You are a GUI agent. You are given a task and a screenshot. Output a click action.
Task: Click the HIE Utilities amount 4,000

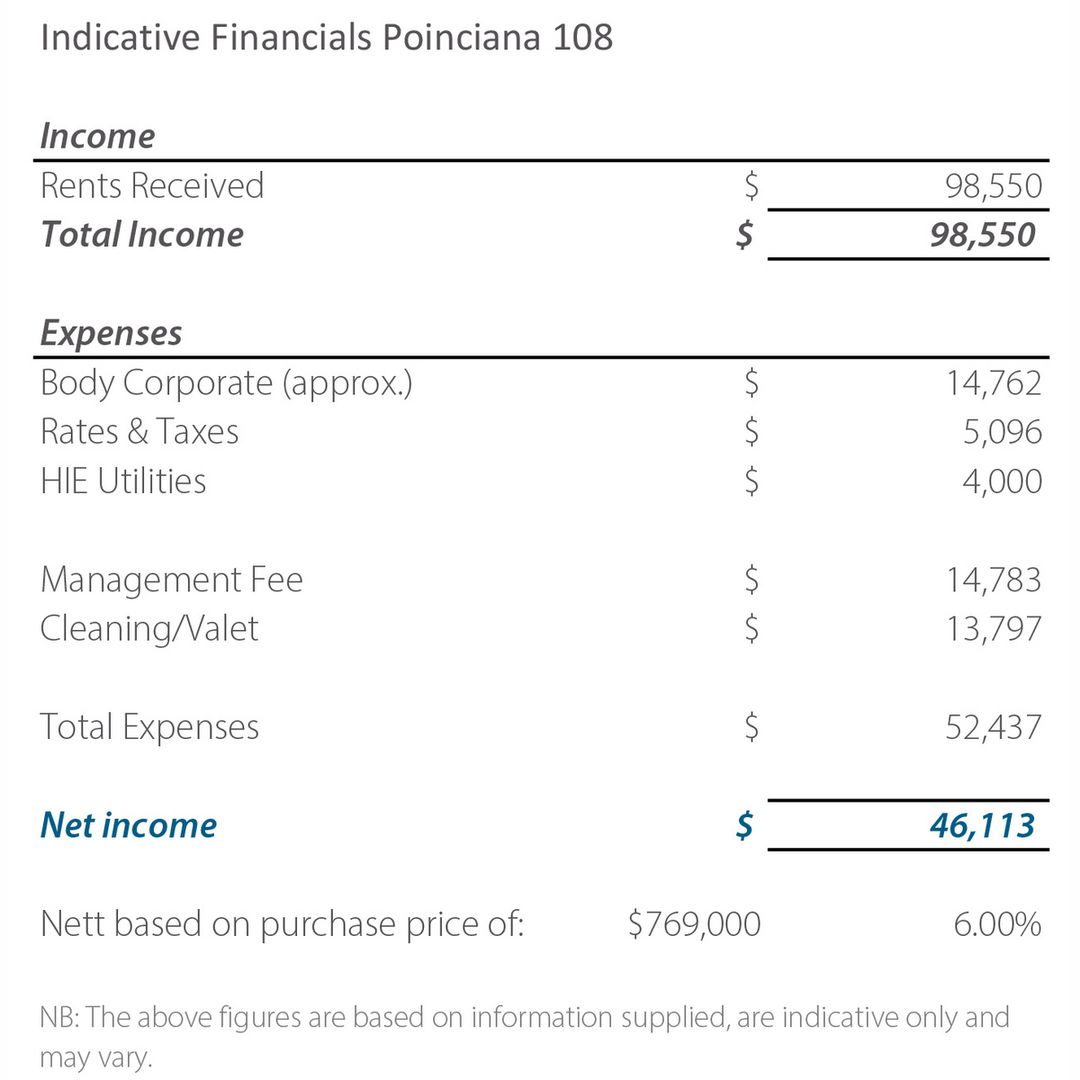tap(1002, 481)
